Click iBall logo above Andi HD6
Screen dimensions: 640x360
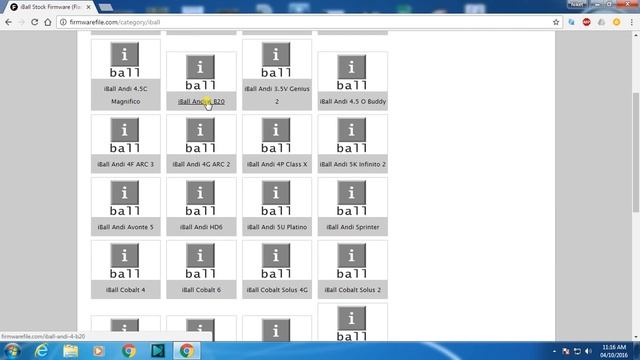pos(200,198)
